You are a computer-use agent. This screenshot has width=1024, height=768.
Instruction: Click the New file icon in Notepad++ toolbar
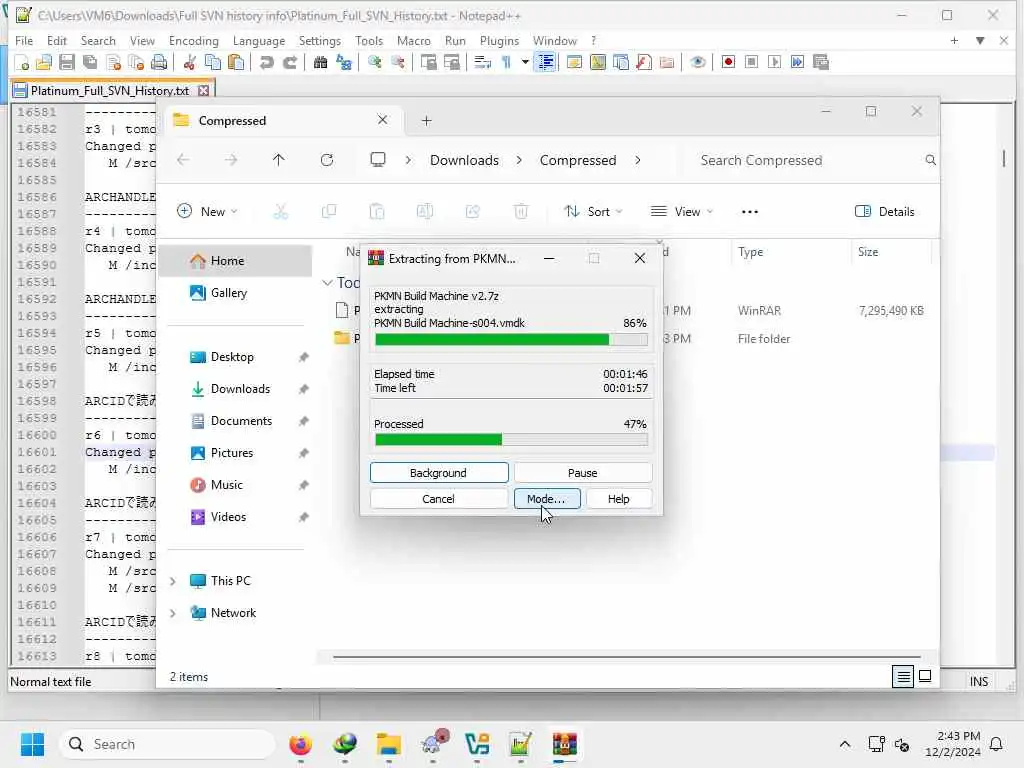pos(22,63)
